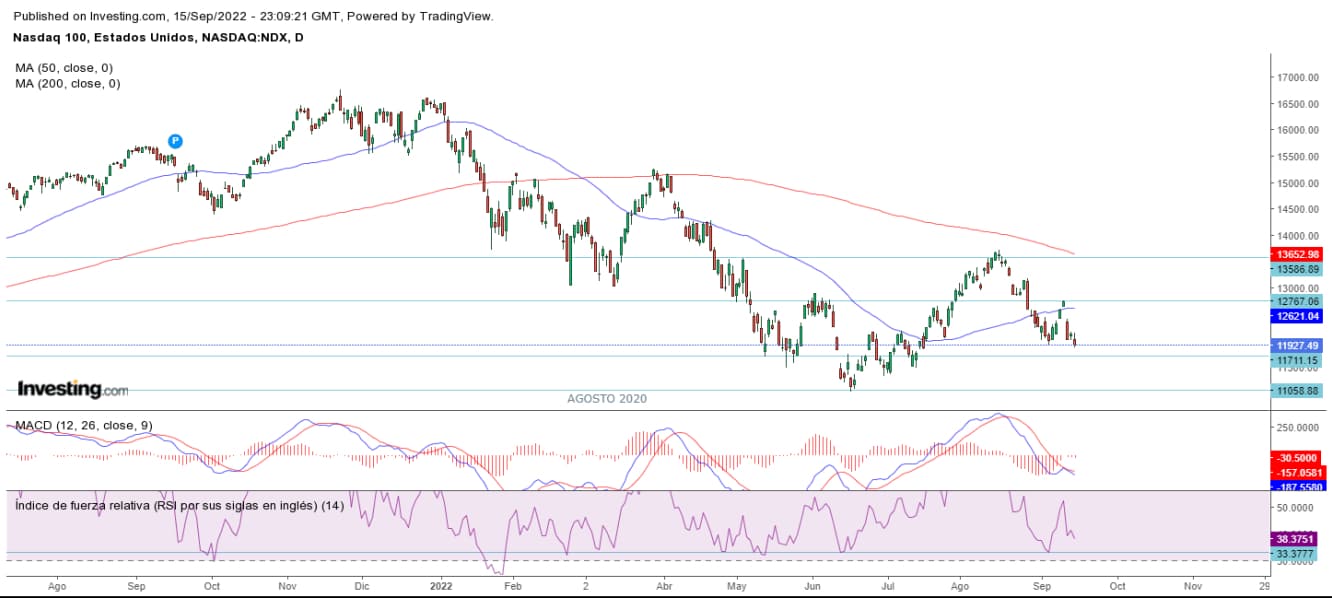Click the 250.0000 MACD scale label
1332x598 pixels.
tap(1296, 427)
